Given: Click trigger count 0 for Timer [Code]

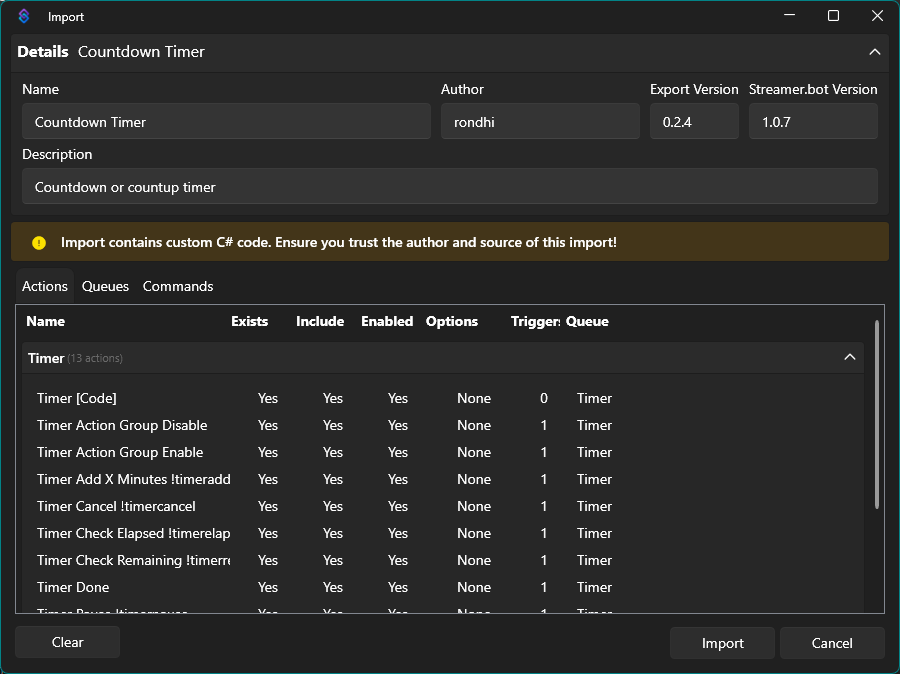Looking at the screenshot, I should (x=544, y=398).
